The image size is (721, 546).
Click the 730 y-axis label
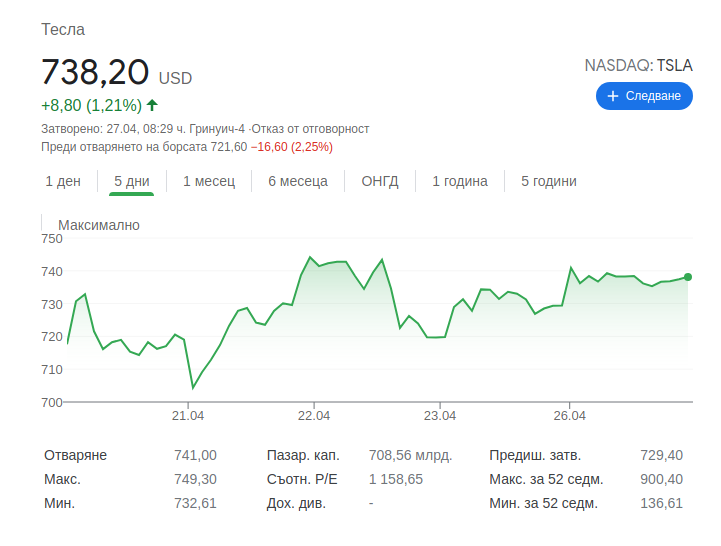52,305
